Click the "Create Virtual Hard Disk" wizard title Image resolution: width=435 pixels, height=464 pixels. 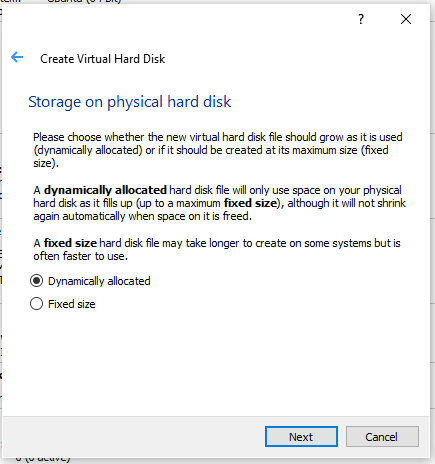(103, 59)
